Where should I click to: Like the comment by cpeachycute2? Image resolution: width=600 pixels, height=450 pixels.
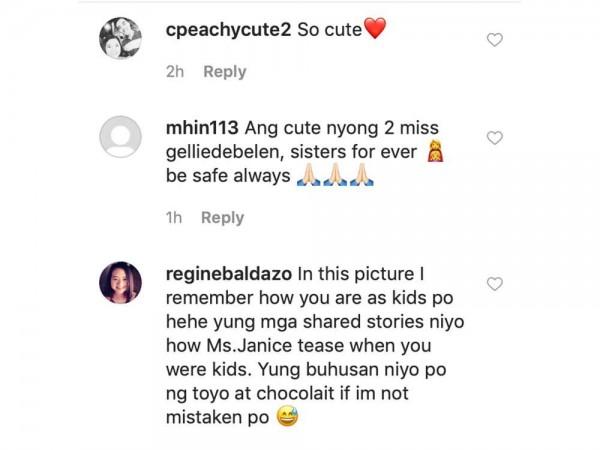tap(494, 40)
